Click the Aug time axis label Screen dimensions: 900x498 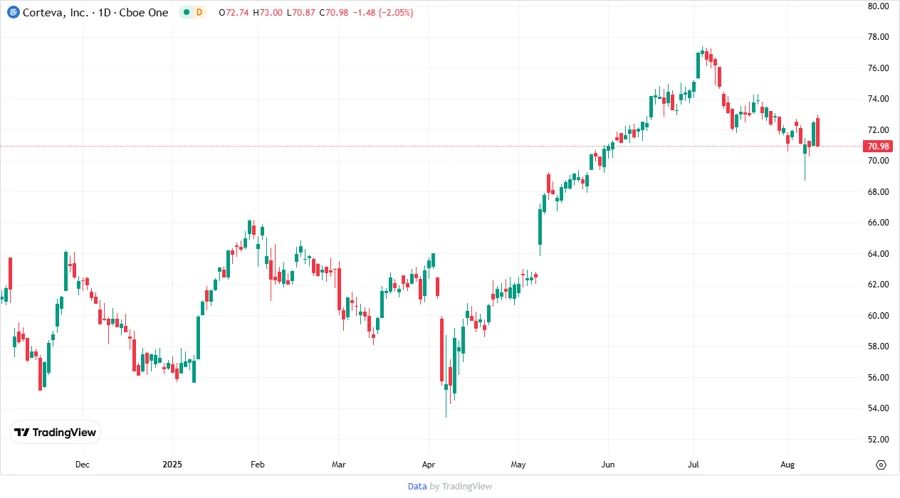787,464
